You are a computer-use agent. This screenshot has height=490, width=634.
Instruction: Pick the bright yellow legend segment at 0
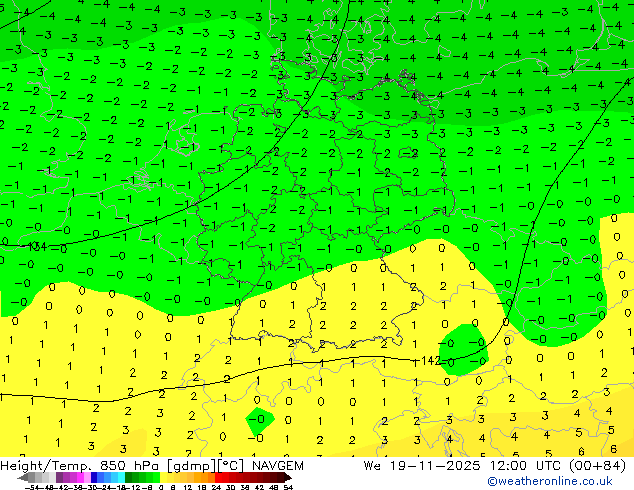pos(163,477)
